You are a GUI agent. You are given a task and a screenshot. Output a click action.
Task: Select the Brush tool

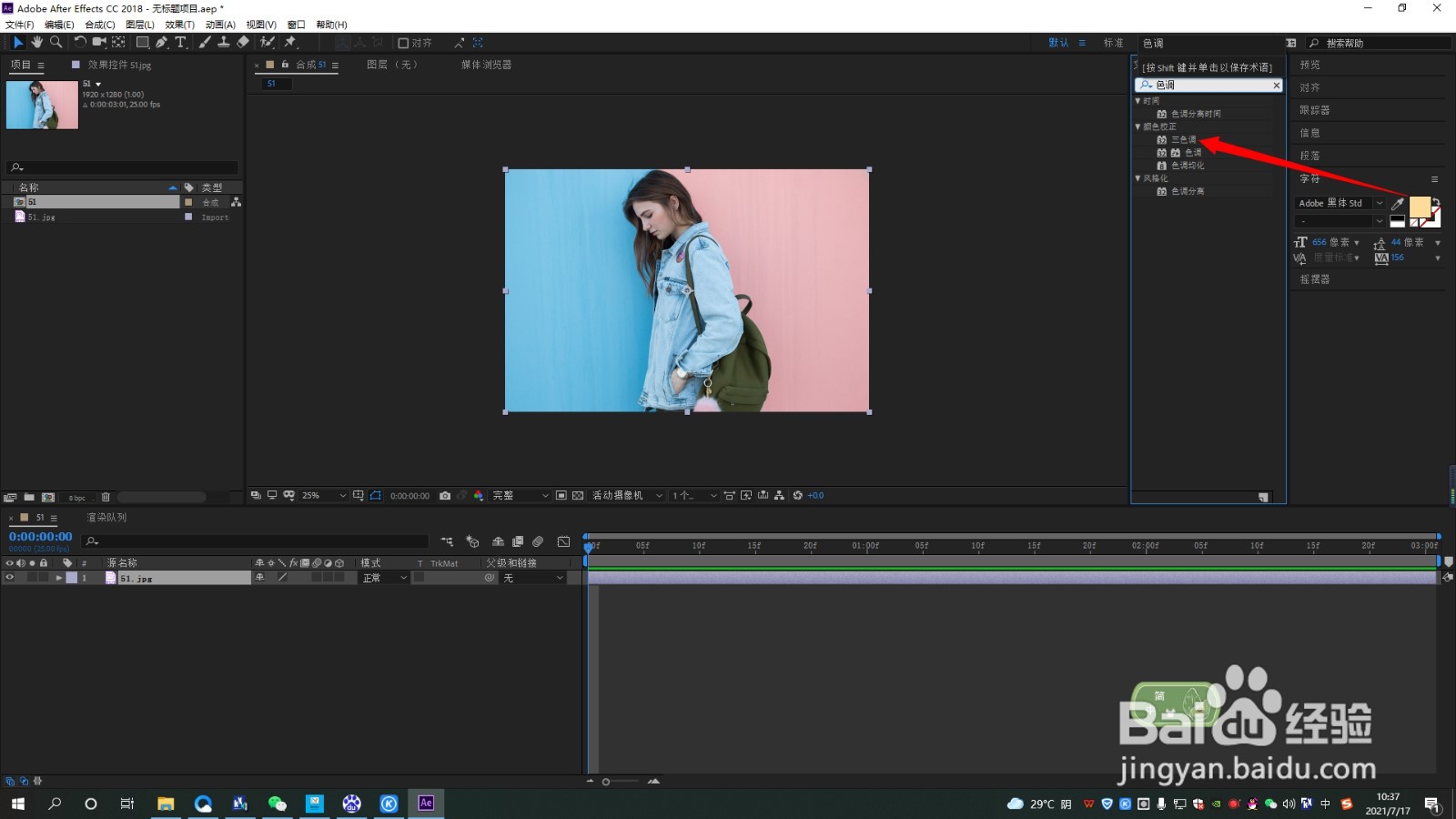205,43
